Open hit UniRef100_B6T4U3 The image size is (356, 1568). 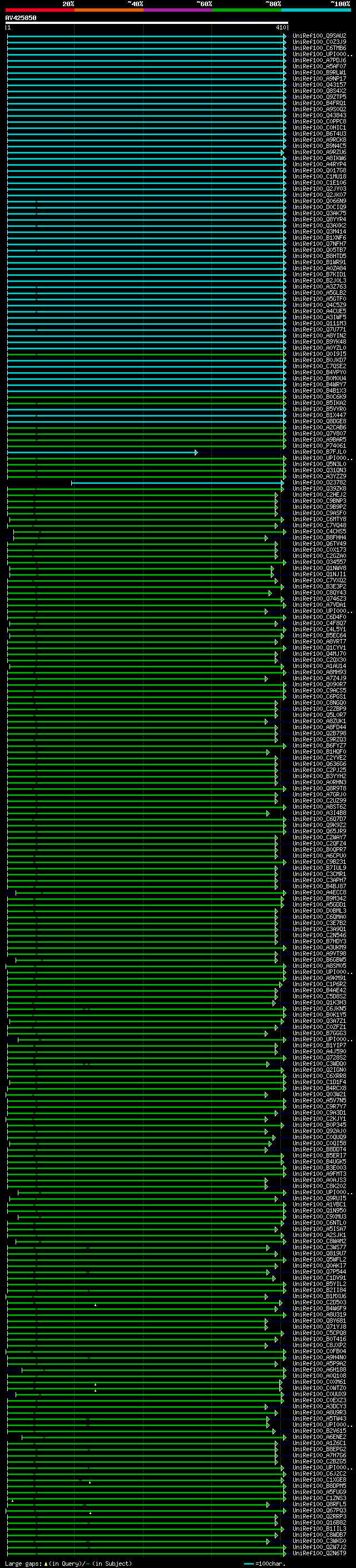(x=319, y=134)
